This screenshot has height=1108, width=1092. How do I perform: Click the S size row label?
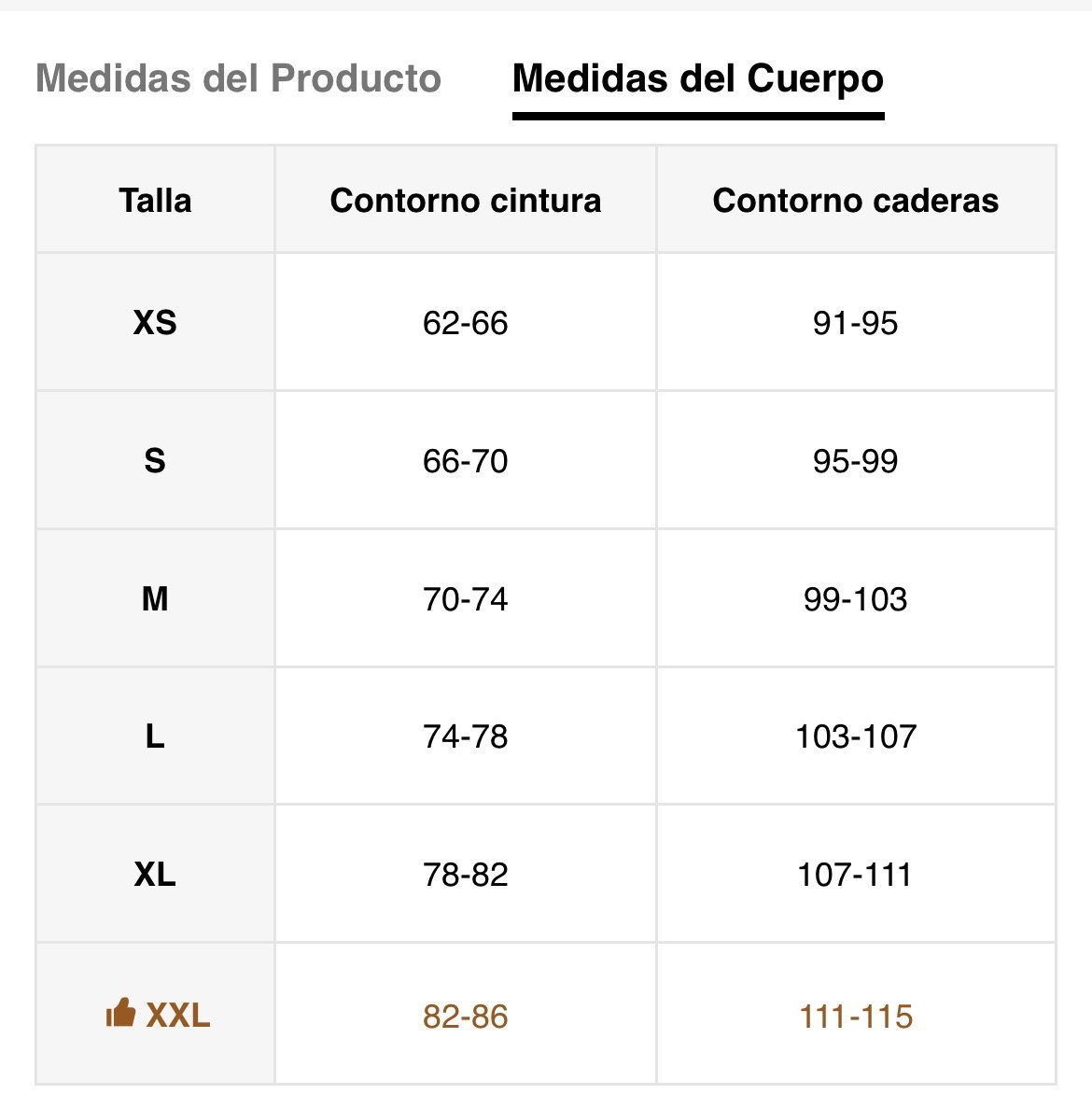(155, 461)
